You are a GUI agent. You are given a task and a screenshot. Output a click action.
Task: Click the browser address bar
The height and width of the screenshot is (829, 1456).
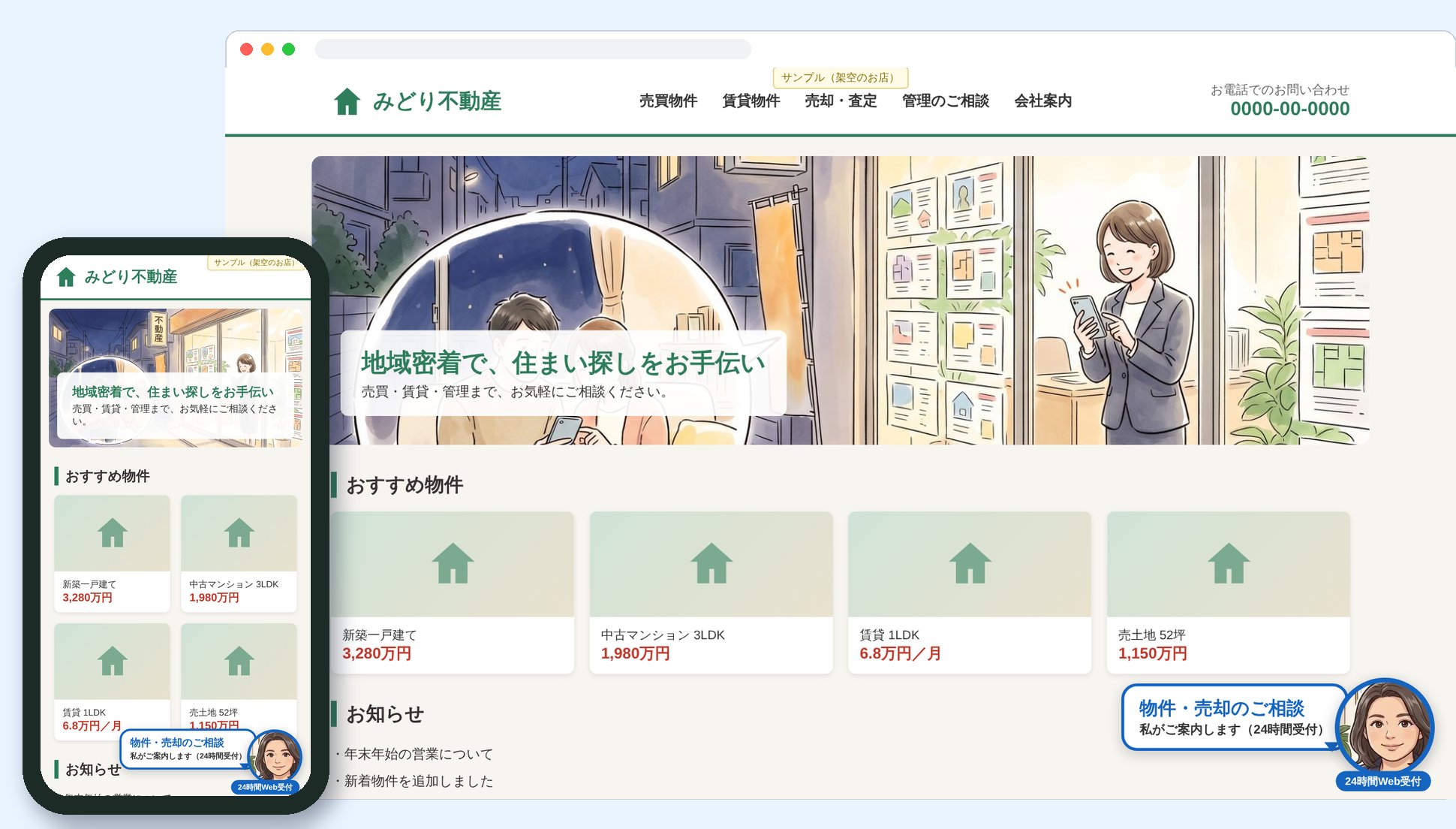pos(533,49)
